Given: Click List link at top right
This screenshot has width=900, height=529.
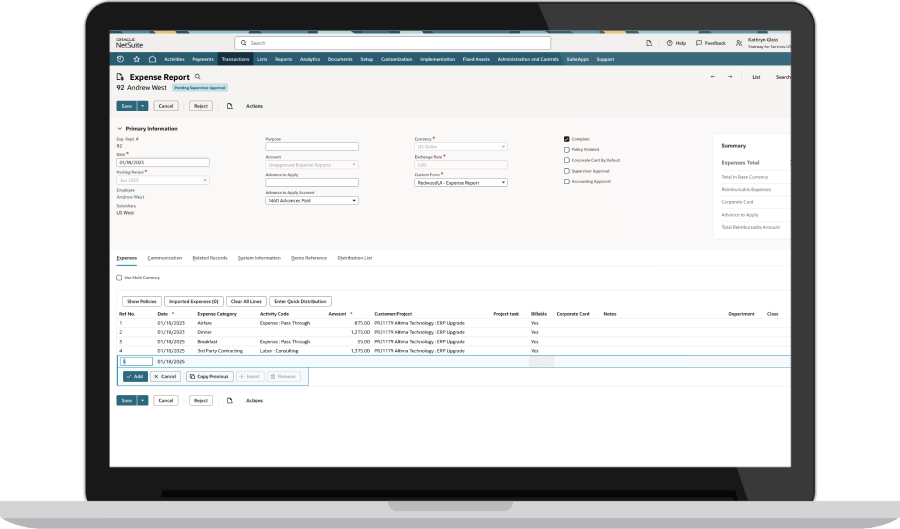Looking at the screenshot, I should coord(757,77).
